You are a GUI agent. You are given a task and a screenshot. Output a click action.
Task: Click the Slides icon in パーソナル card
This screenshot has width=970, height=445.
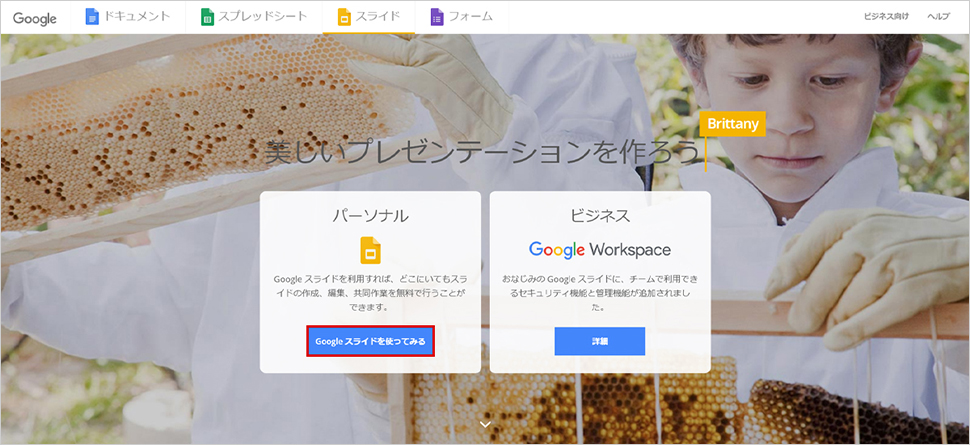pos(371,251)
